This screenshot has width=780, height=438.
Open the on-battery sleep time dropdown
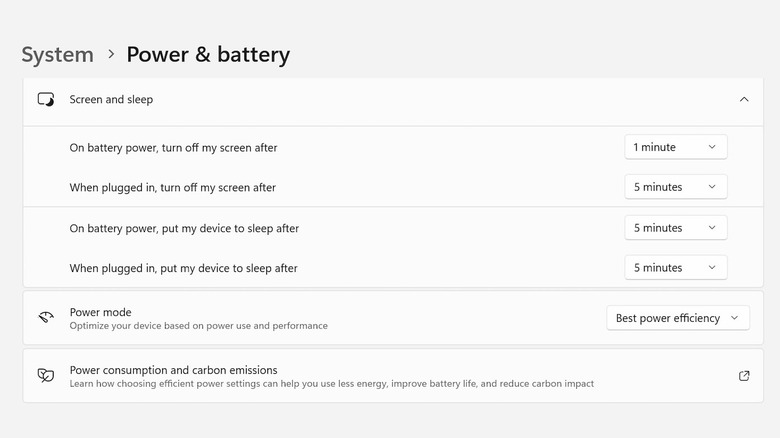point(675,228)
